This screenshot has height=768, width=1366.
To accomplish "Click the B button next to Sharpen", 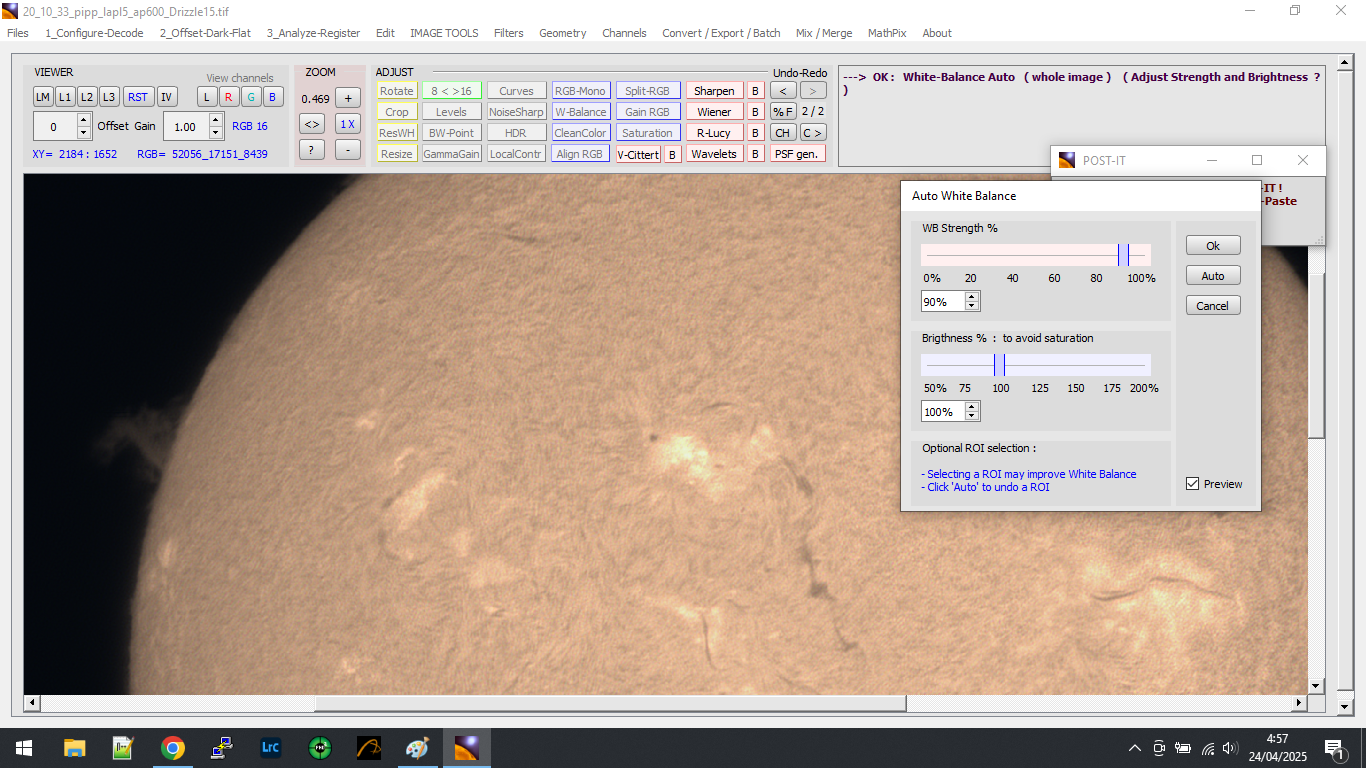I will tap(756, 91).
